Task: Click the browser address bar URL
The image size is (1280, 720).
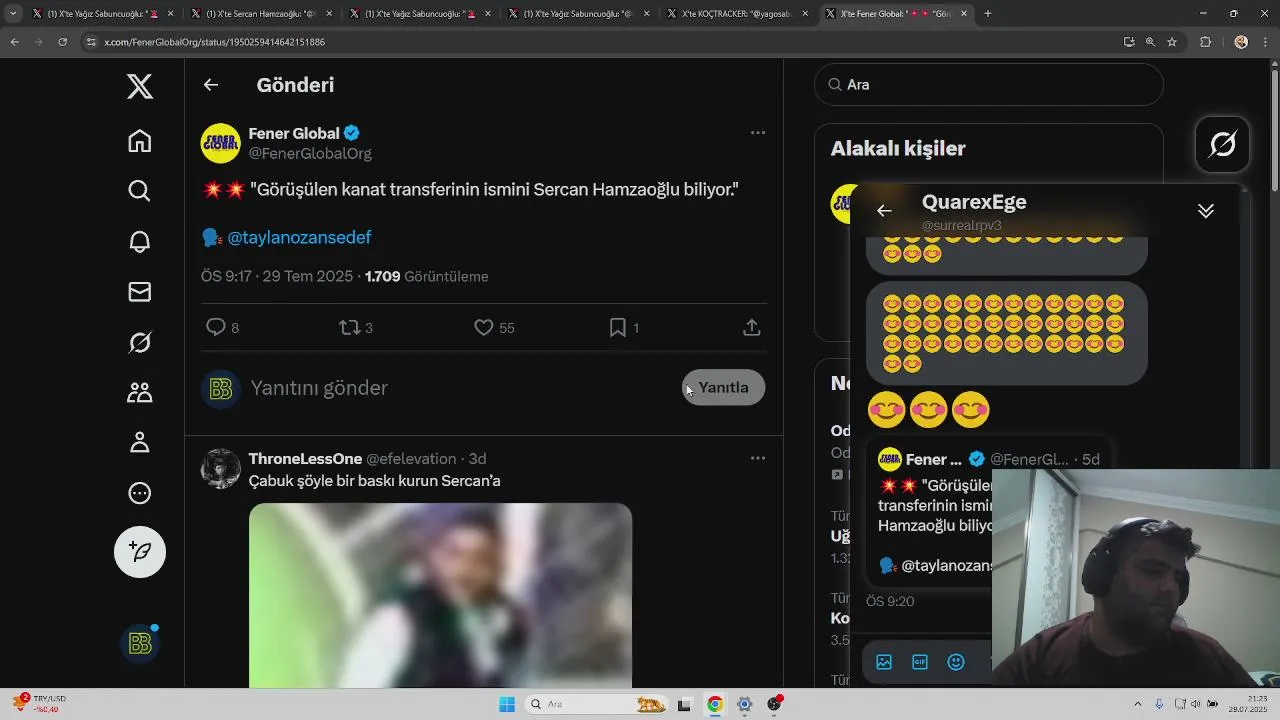Action: [215, 42]
